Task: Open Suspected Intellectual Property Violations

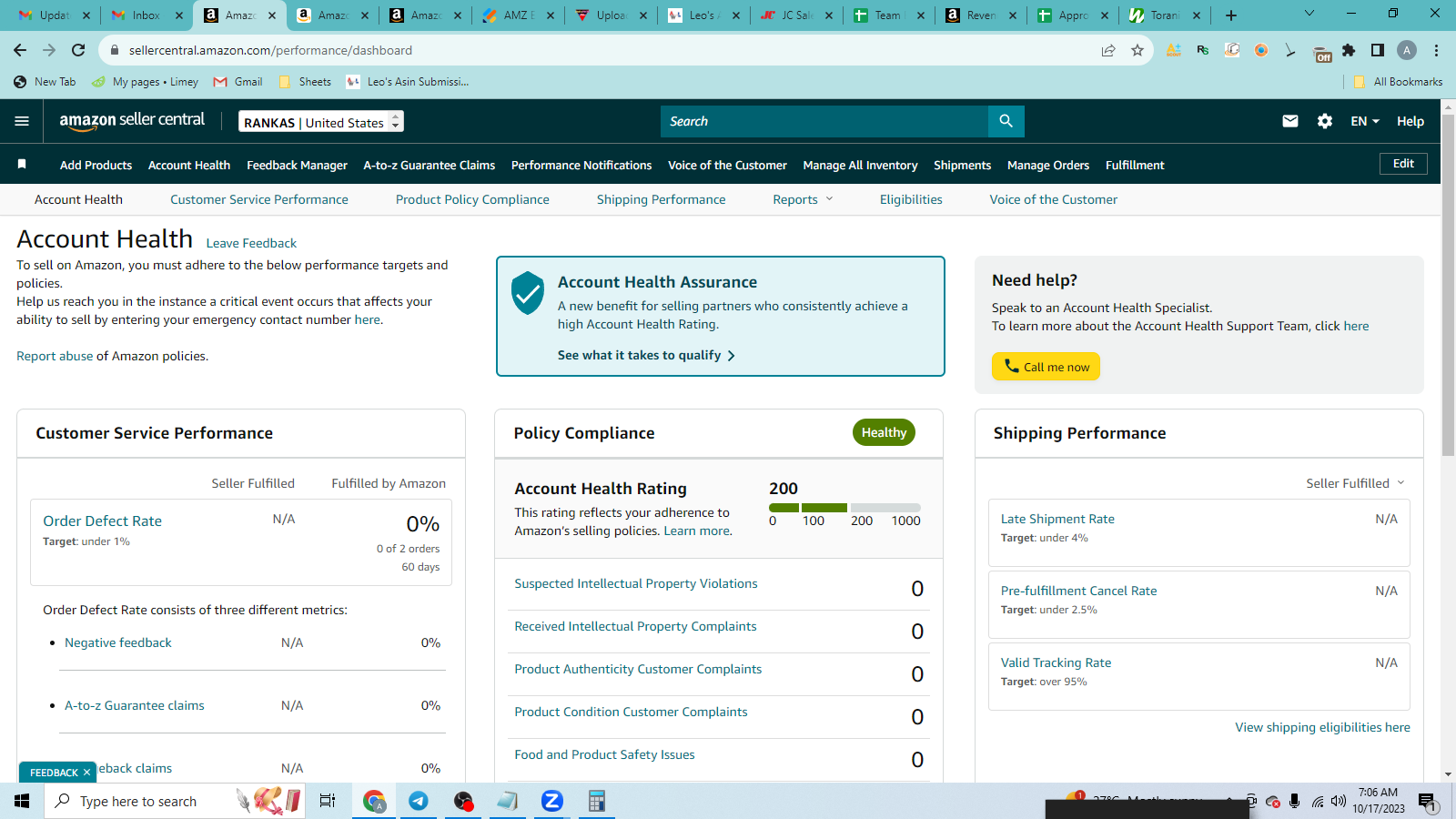Action: tap(636, 583)
